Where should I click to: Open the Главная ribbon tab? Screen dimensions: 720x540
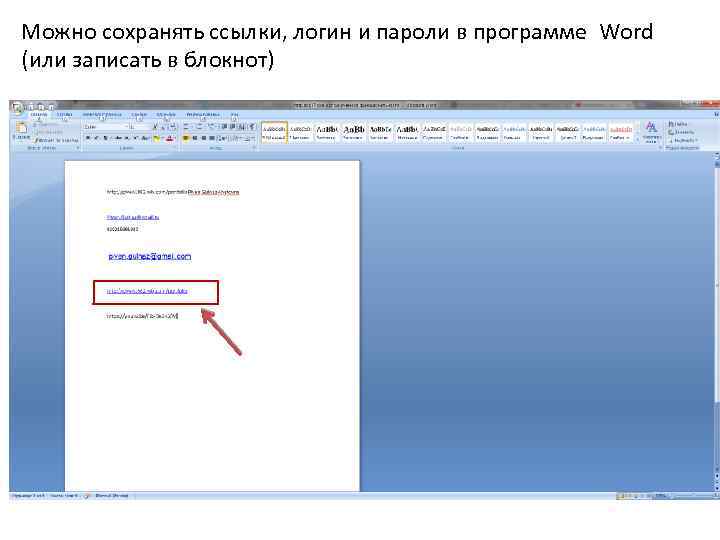[39, 114]
